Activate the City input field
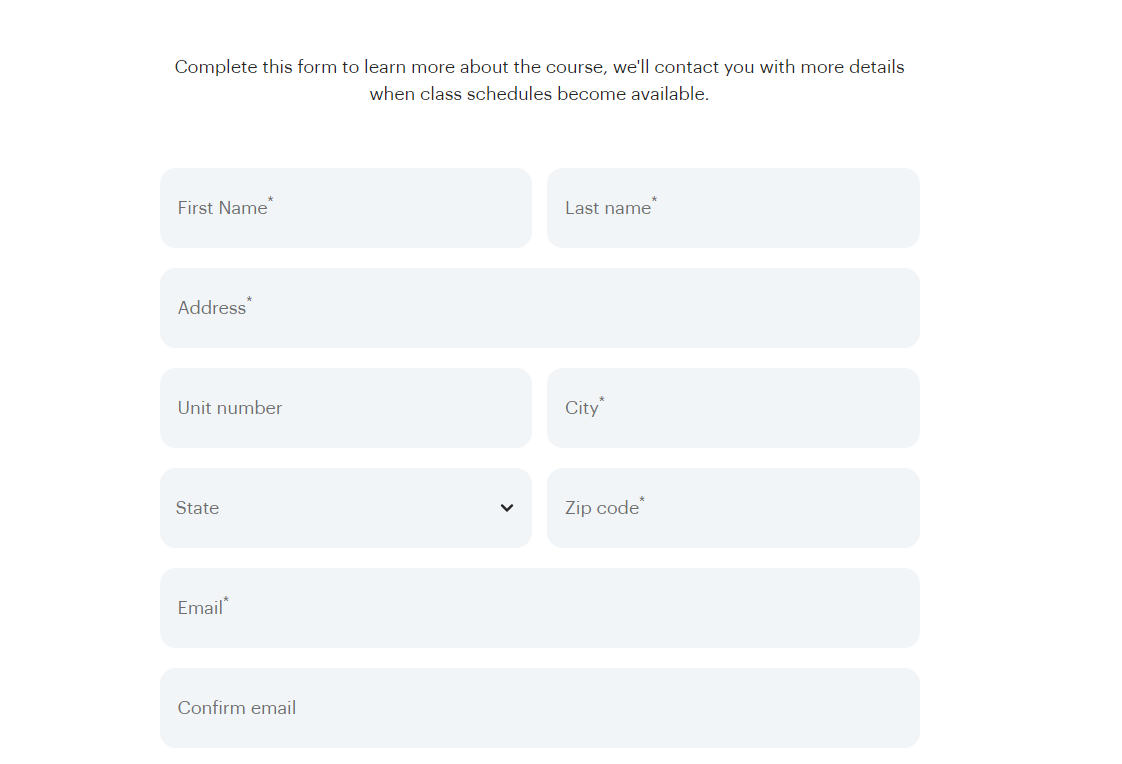Screen dimensions: 1122x764 click(x=733, y=408)
